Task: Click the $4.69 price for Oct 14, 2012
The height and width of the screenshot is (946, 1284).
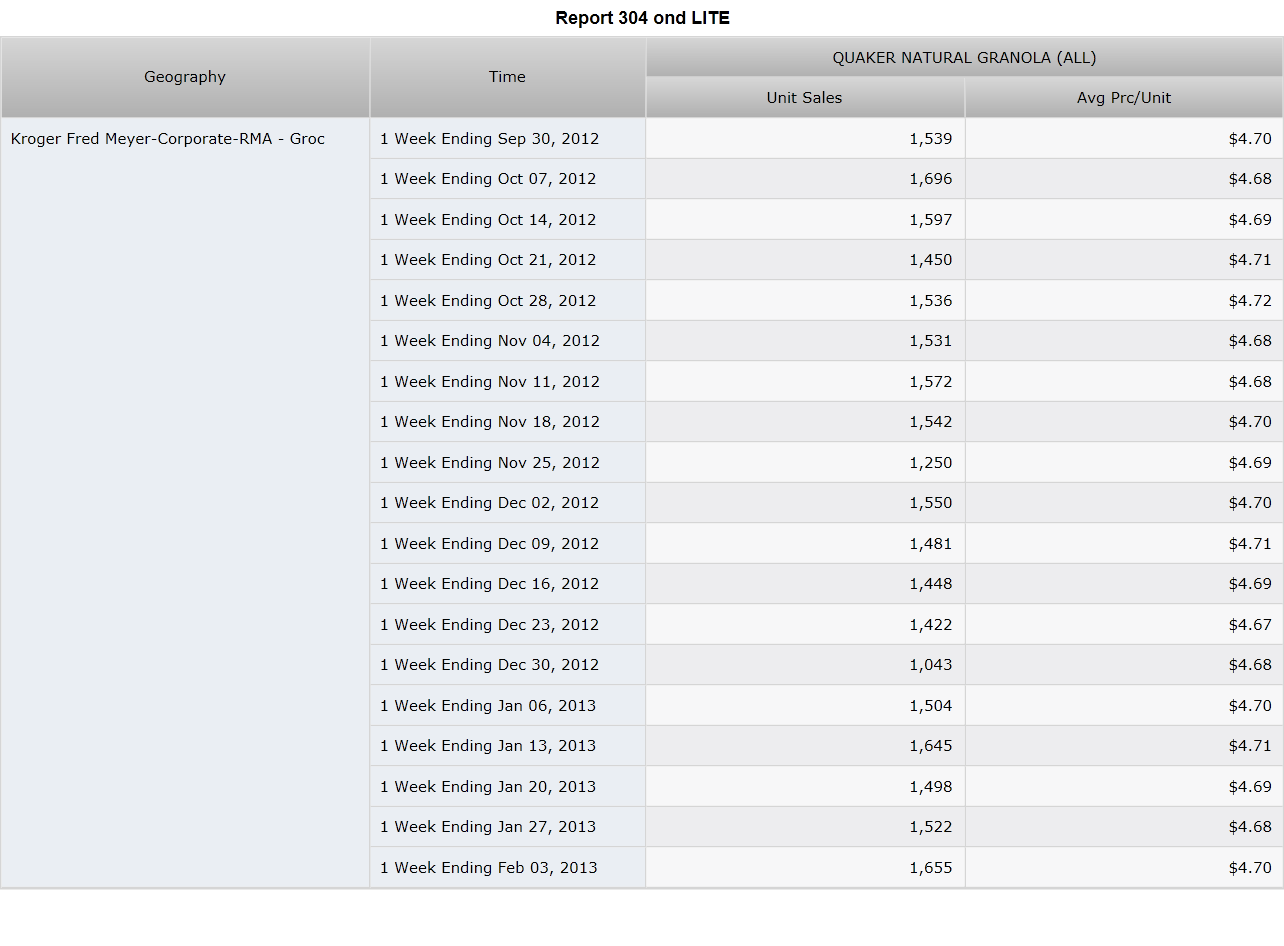Action: tap(1250, 220)
